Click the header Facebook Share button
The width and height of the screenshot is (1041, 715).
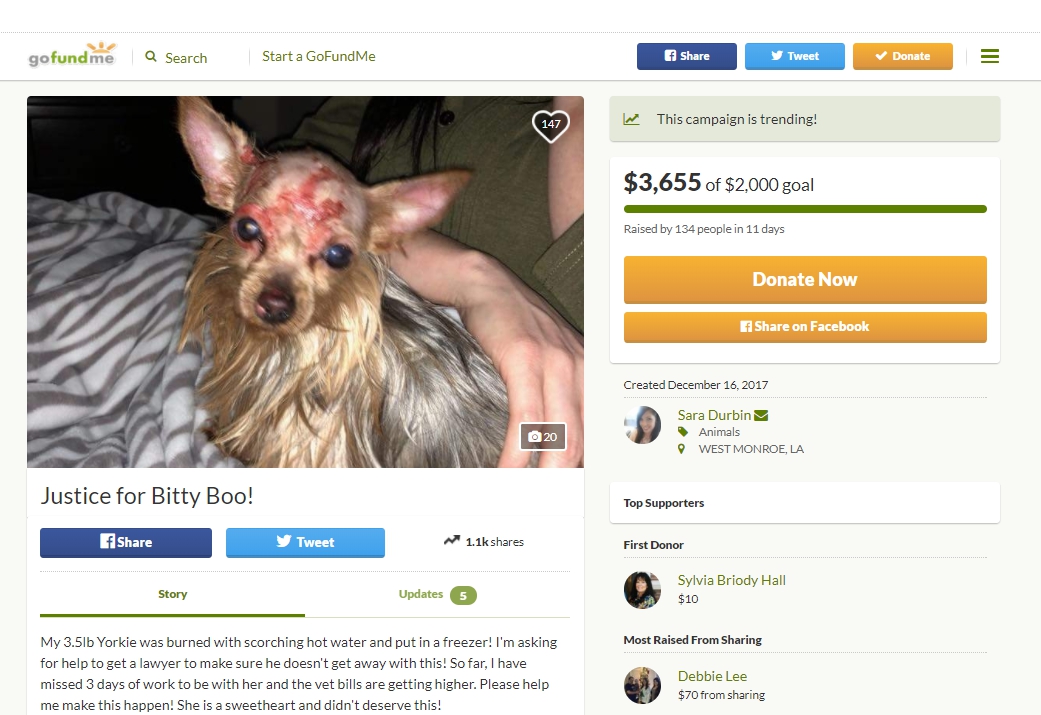coord(686,56)
